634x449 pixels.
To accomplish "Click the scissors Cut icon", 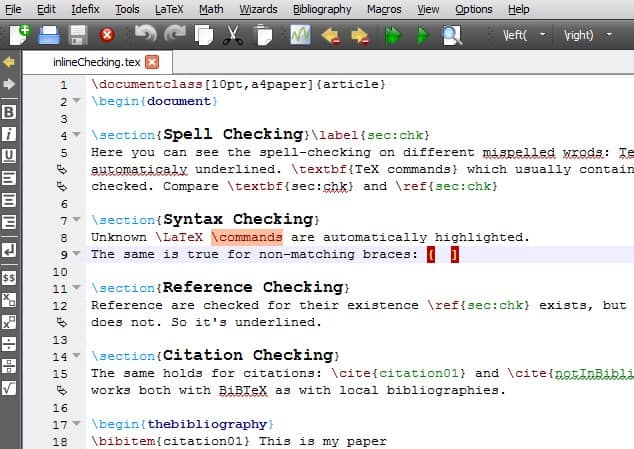I will [233, 36].
